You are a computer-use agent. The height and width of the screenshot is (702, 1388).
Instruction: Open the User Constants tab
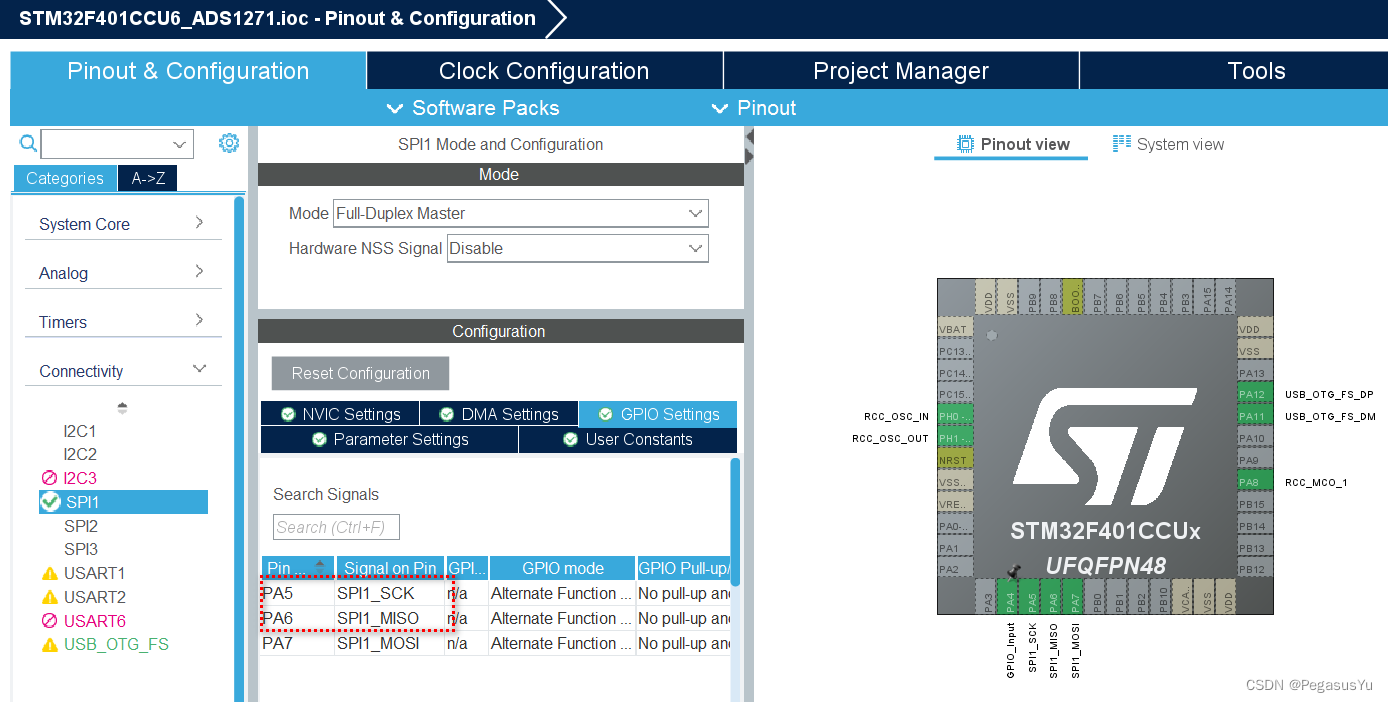tap(628, 439)
